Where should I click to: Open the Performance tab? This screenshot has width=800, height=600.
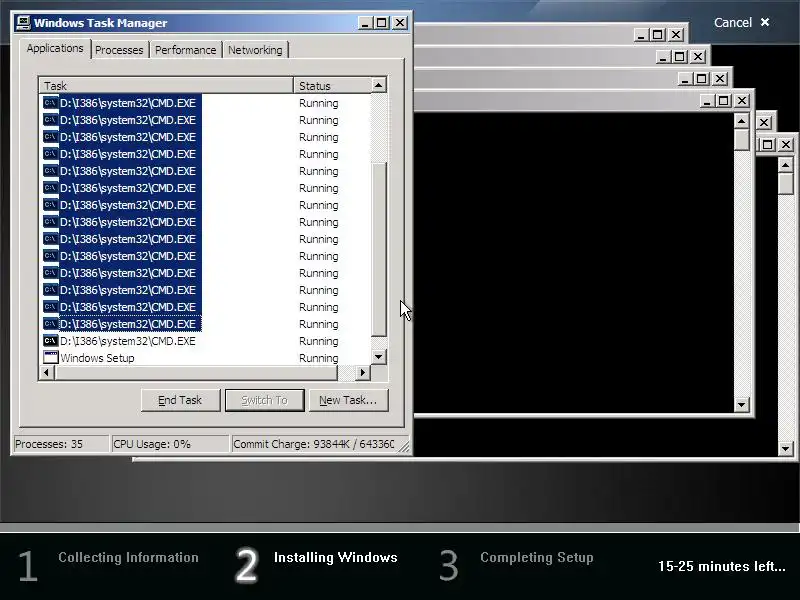186,50
